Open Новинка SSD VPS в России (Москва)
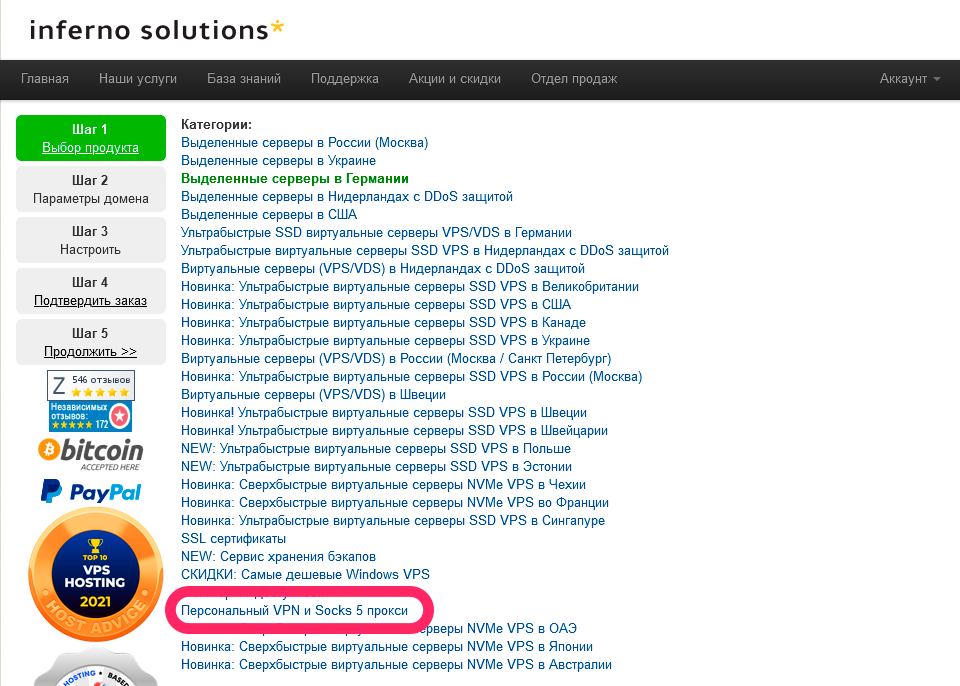Image resolution: width=960 pixels, height=686 pixels. click(411, 377)
